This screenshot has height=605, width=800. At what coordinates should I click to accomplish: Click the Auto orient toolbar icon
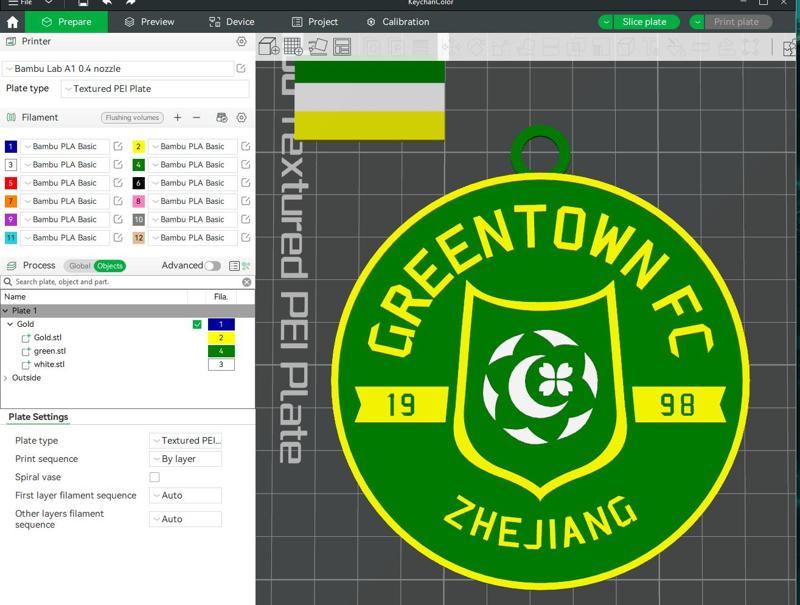317,46
